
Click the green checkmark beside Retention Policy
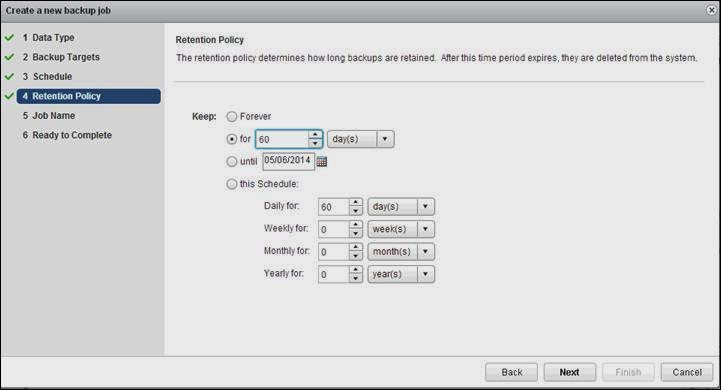[x=9, y=96]
